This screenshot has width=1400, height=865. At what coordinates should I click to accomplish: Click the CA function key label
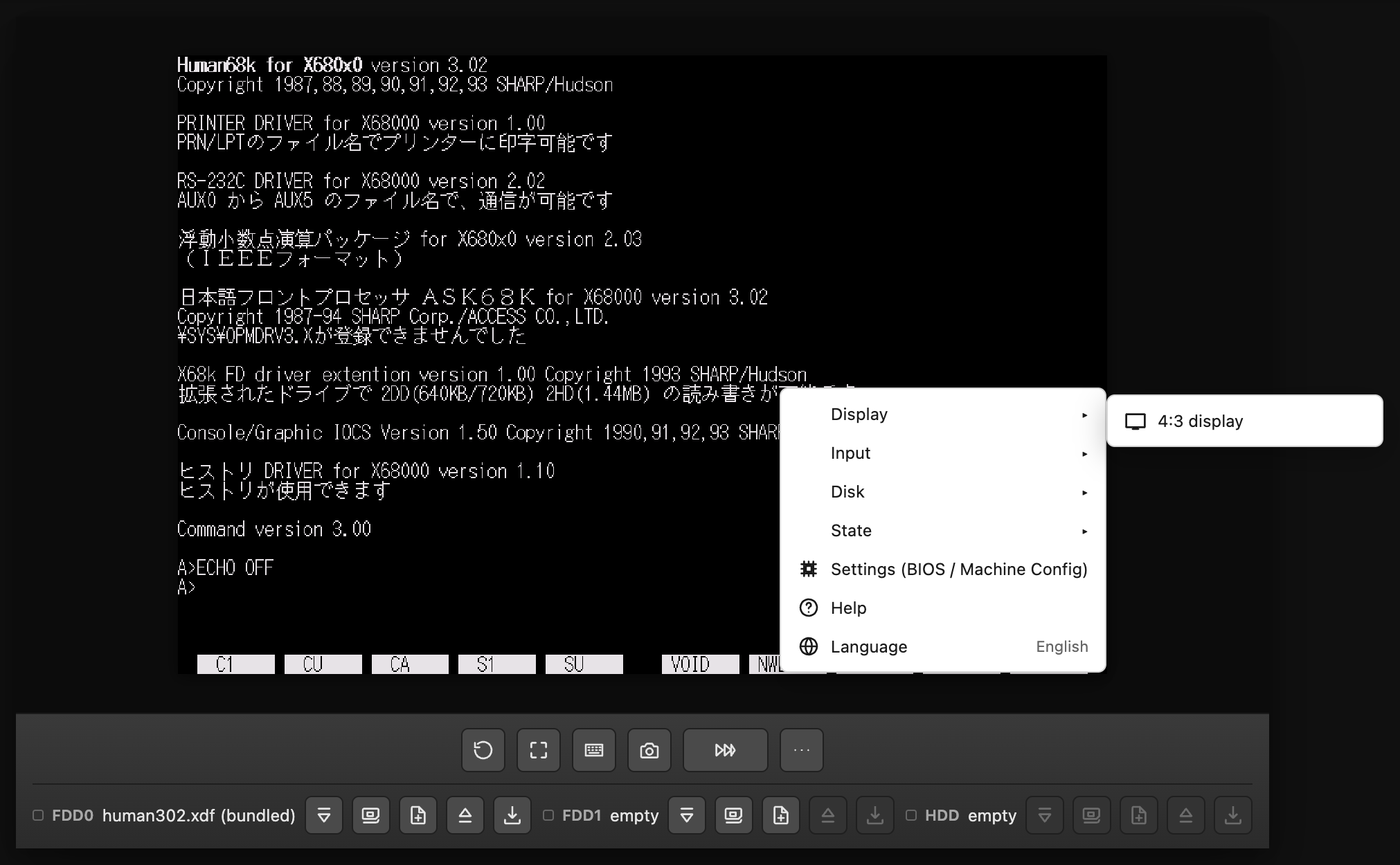pos(410,664)
